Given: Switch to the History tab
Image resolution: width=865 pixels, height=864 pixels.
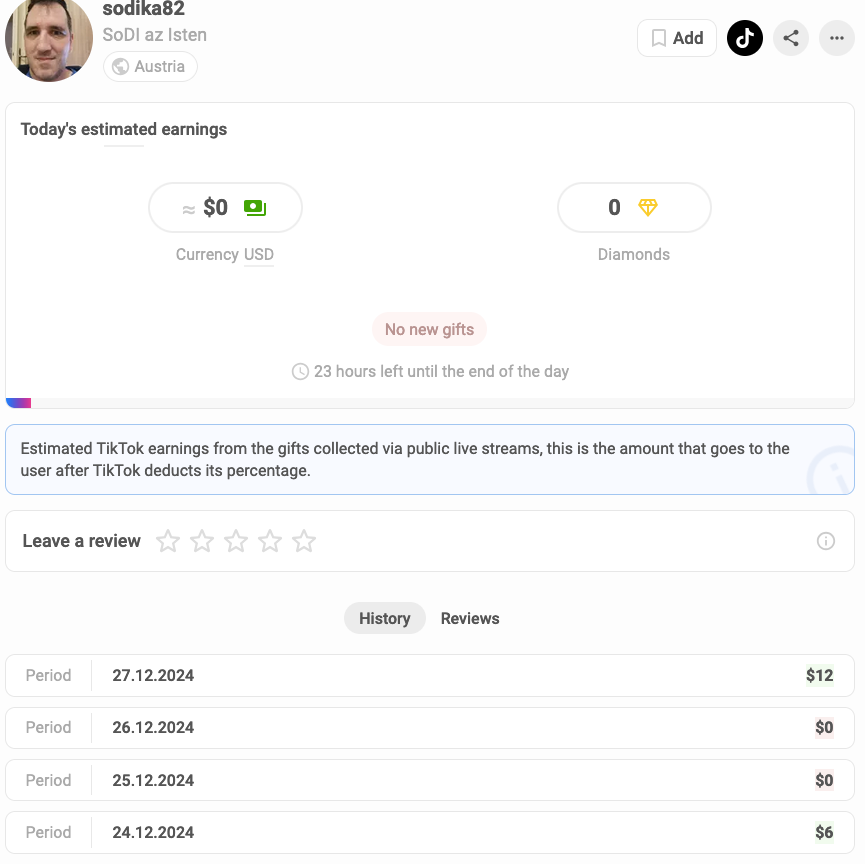Looking at the screenshot, I should click(385, 618).
